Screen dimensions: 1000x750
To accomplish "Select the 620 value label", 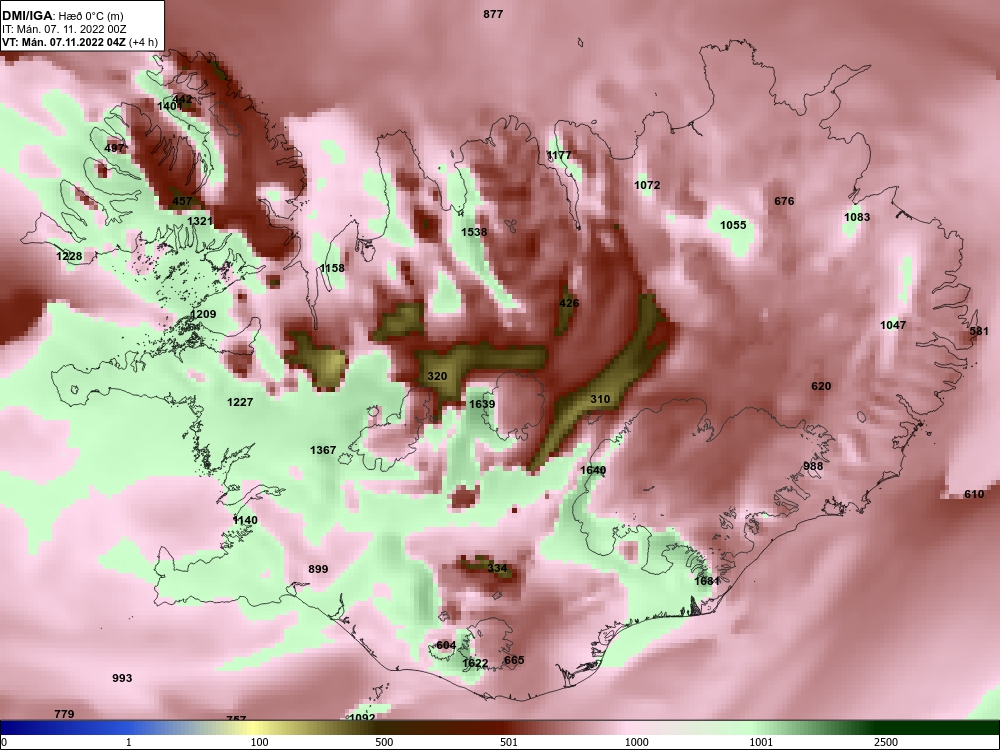I will 821,386.
